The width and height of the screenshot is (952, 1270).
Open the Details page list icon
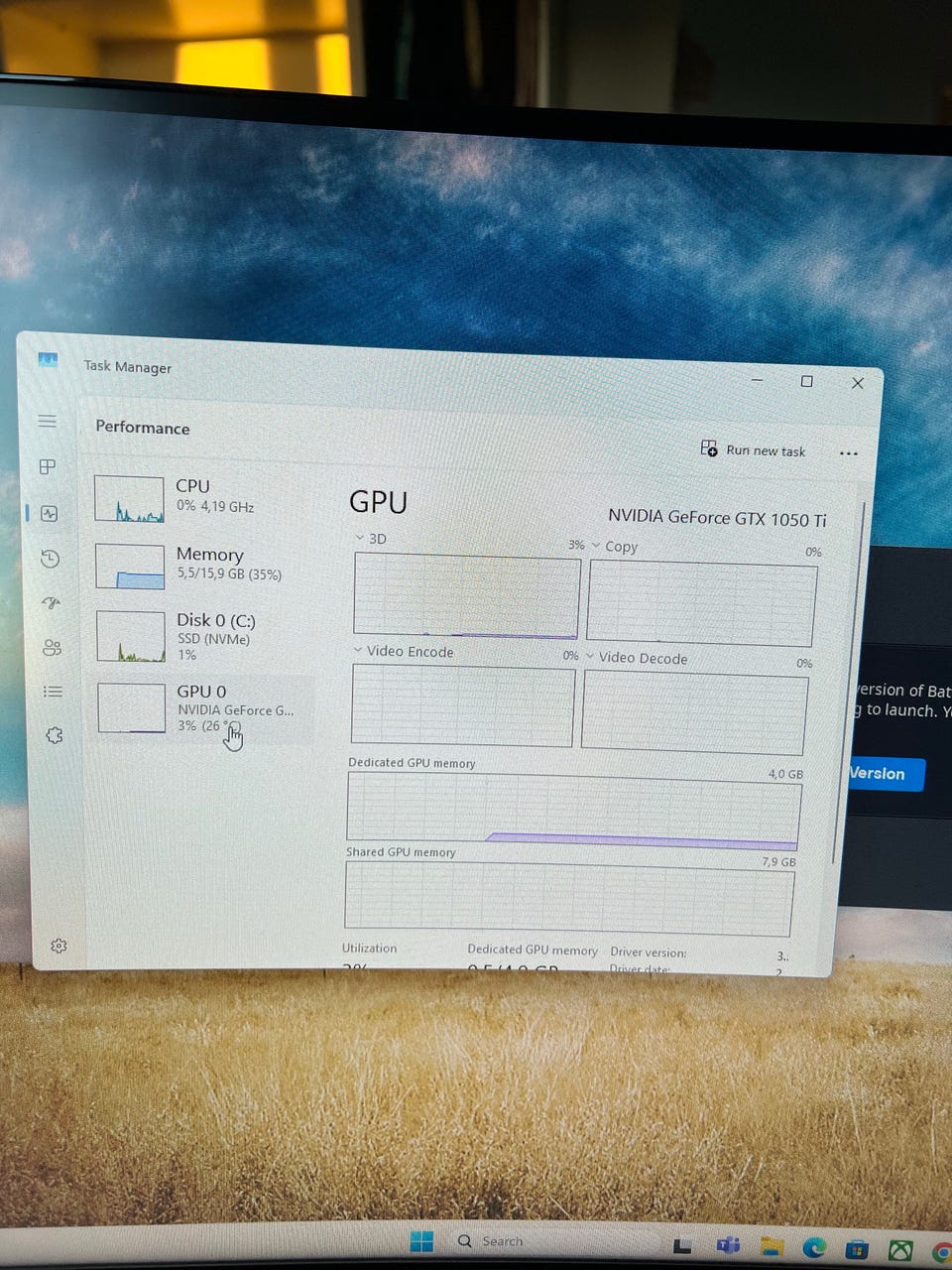click(x=54, y=691)
